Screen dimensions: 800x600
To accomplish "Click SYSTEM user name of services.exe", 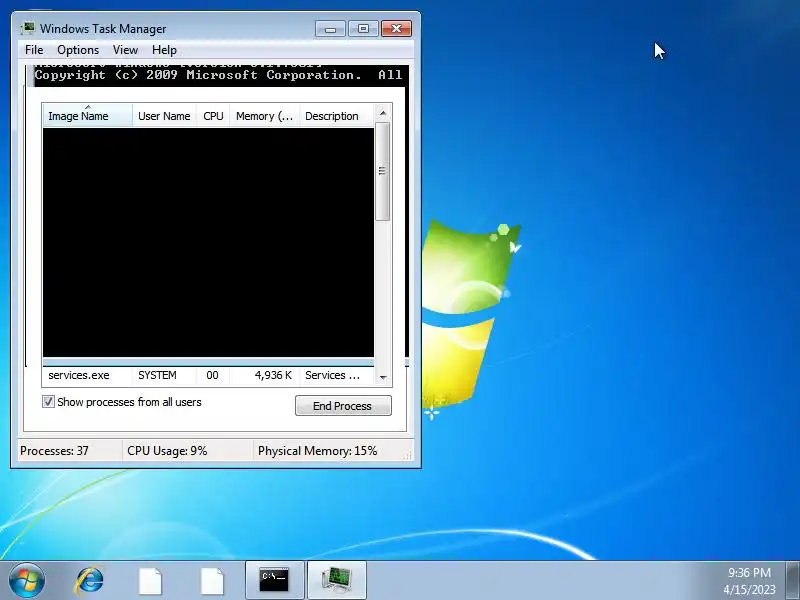I will 157,376.
